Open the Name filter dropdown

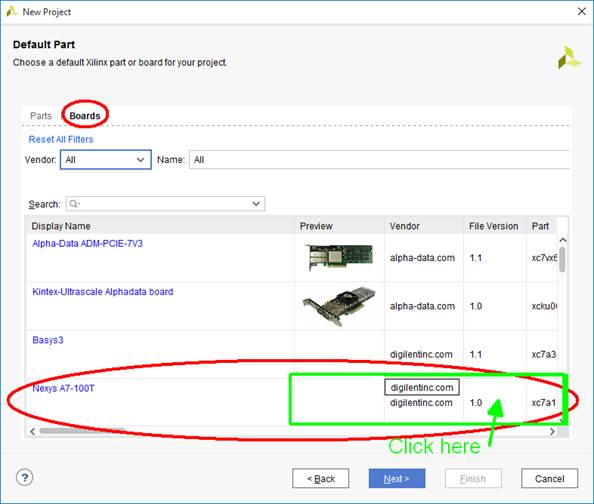[x=379, y=160]
